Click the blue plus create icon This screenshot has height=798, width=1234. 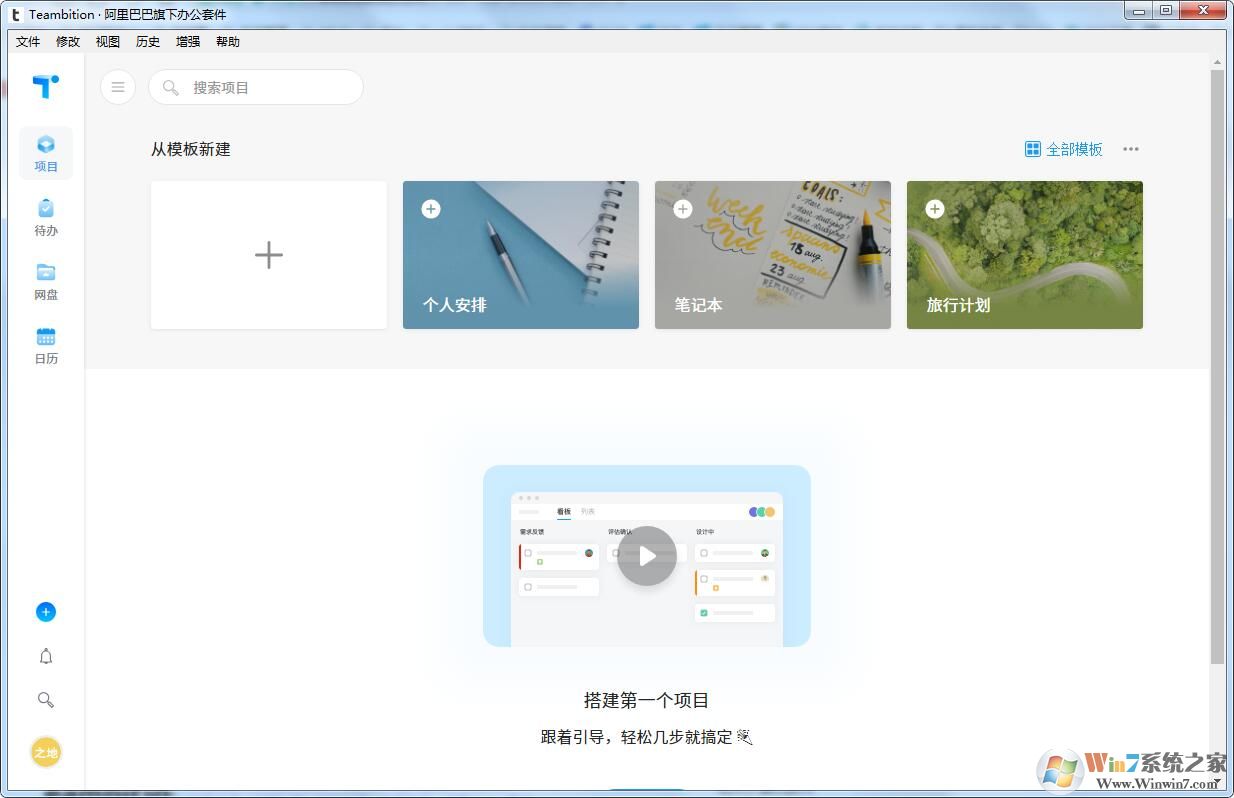click(x=46, y=611)
